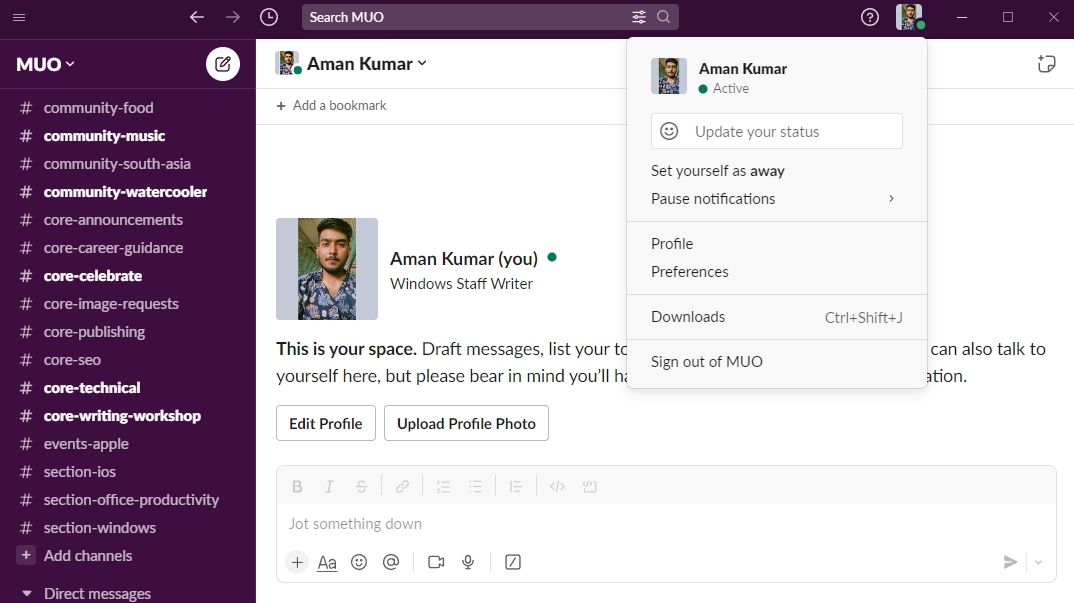Click the help question mark icon

coord(870,17)
